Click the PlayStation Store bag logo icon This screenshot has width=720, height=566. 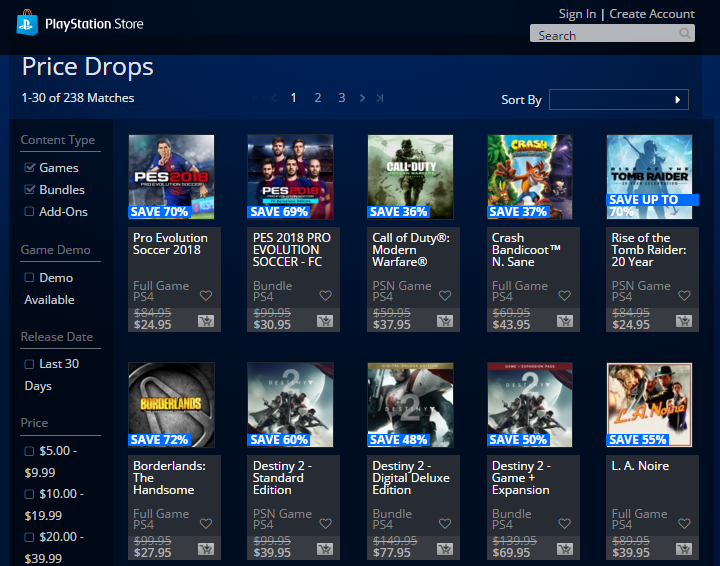(27, 22)
